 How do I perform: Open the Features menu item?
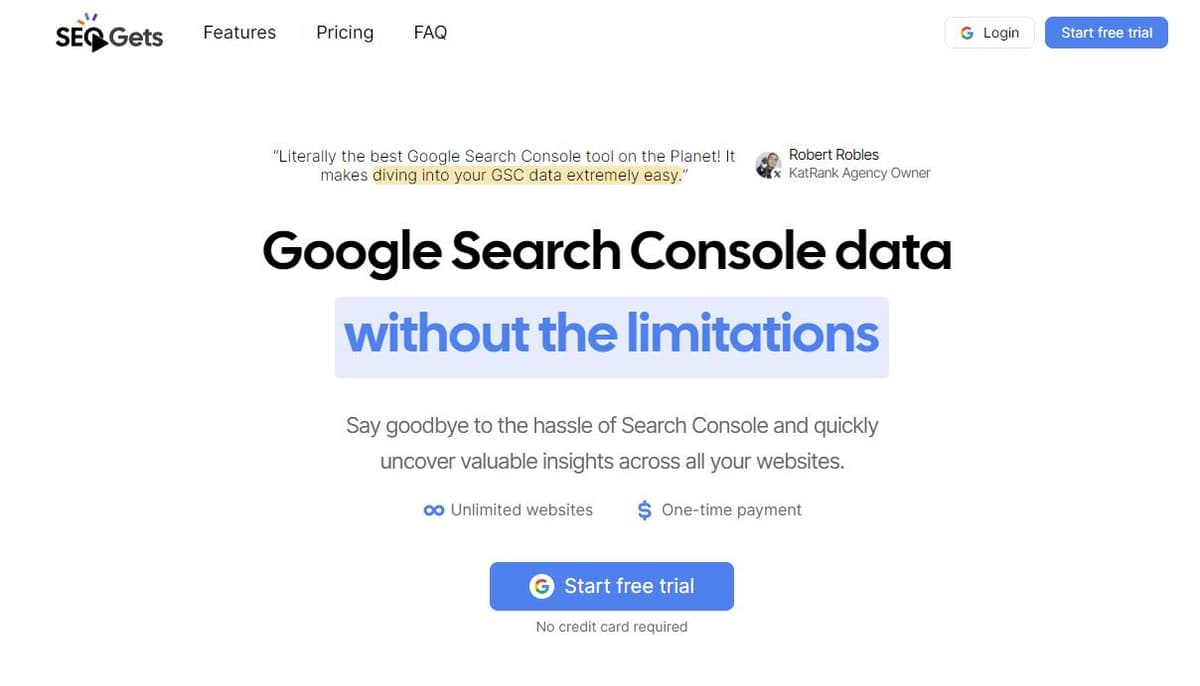coord(239,32)
